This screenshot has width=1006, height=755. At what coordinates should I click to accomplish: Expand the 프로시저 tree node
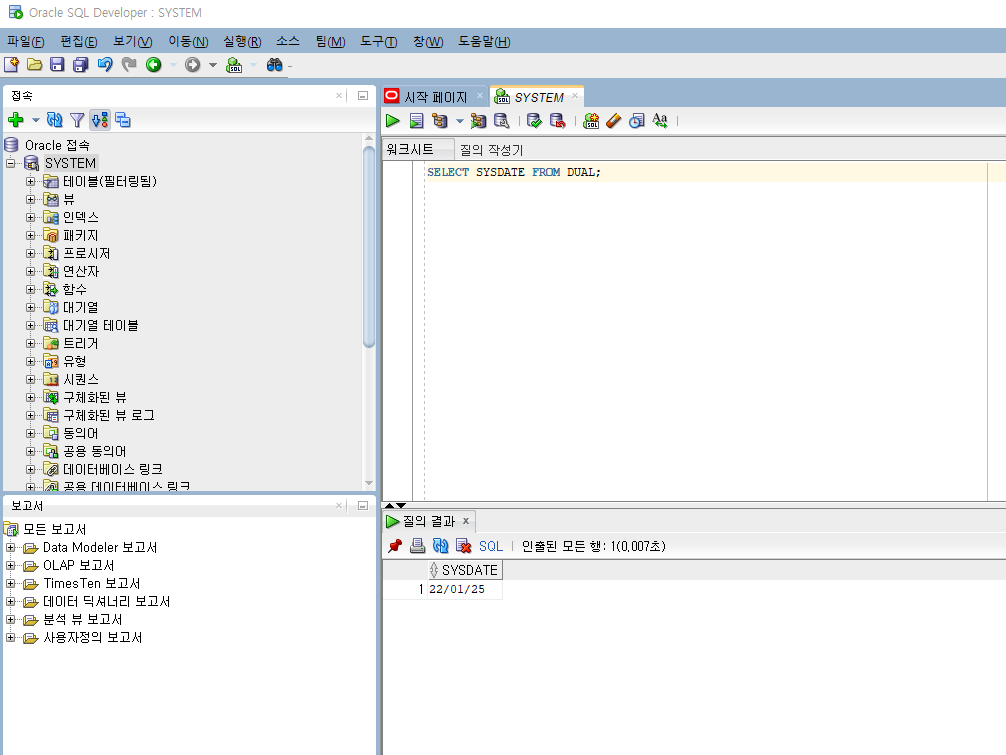click(30, 253)
